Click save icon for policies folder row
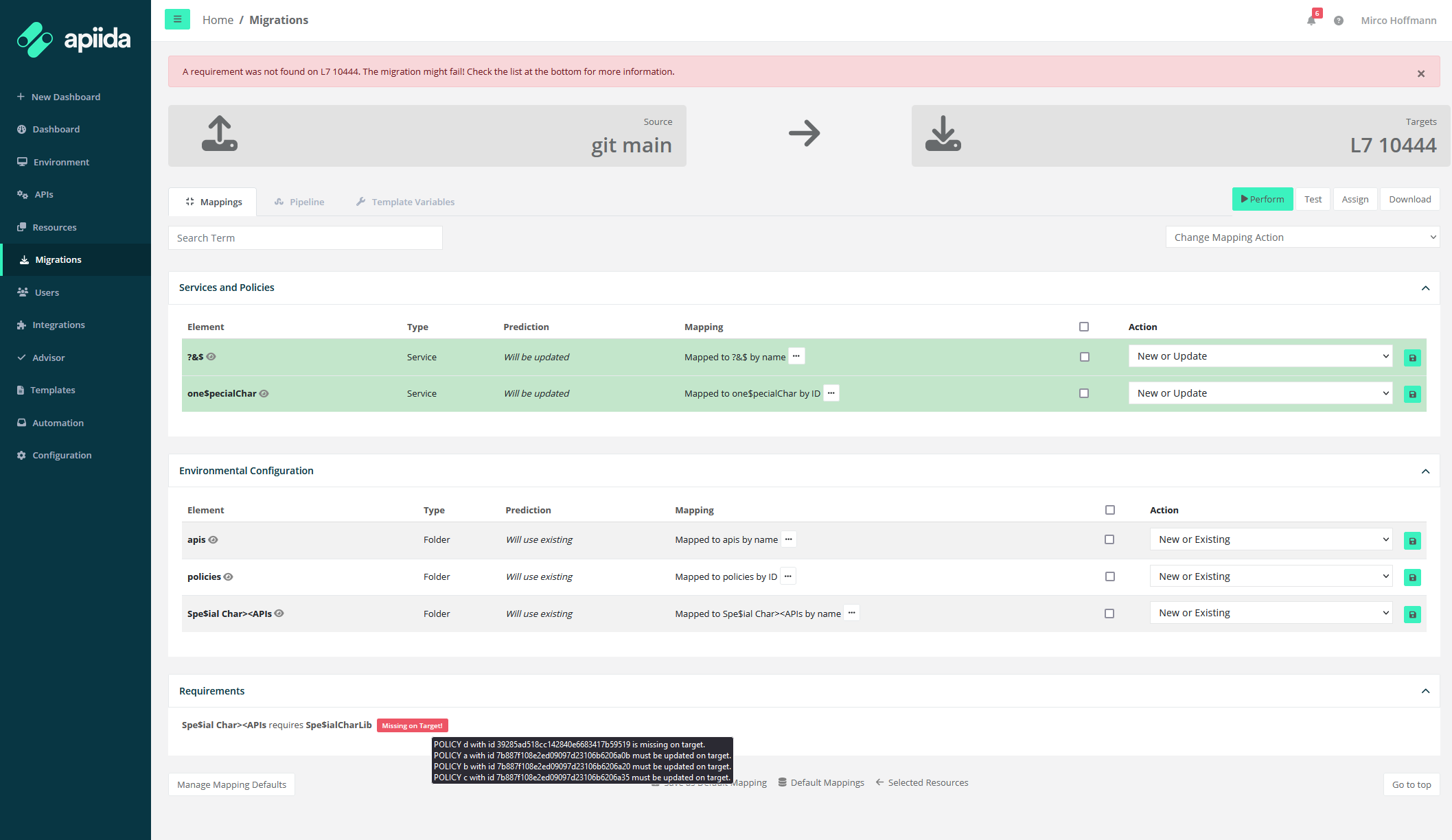The image size is (1452, 840). click(x=1412, y=578)
